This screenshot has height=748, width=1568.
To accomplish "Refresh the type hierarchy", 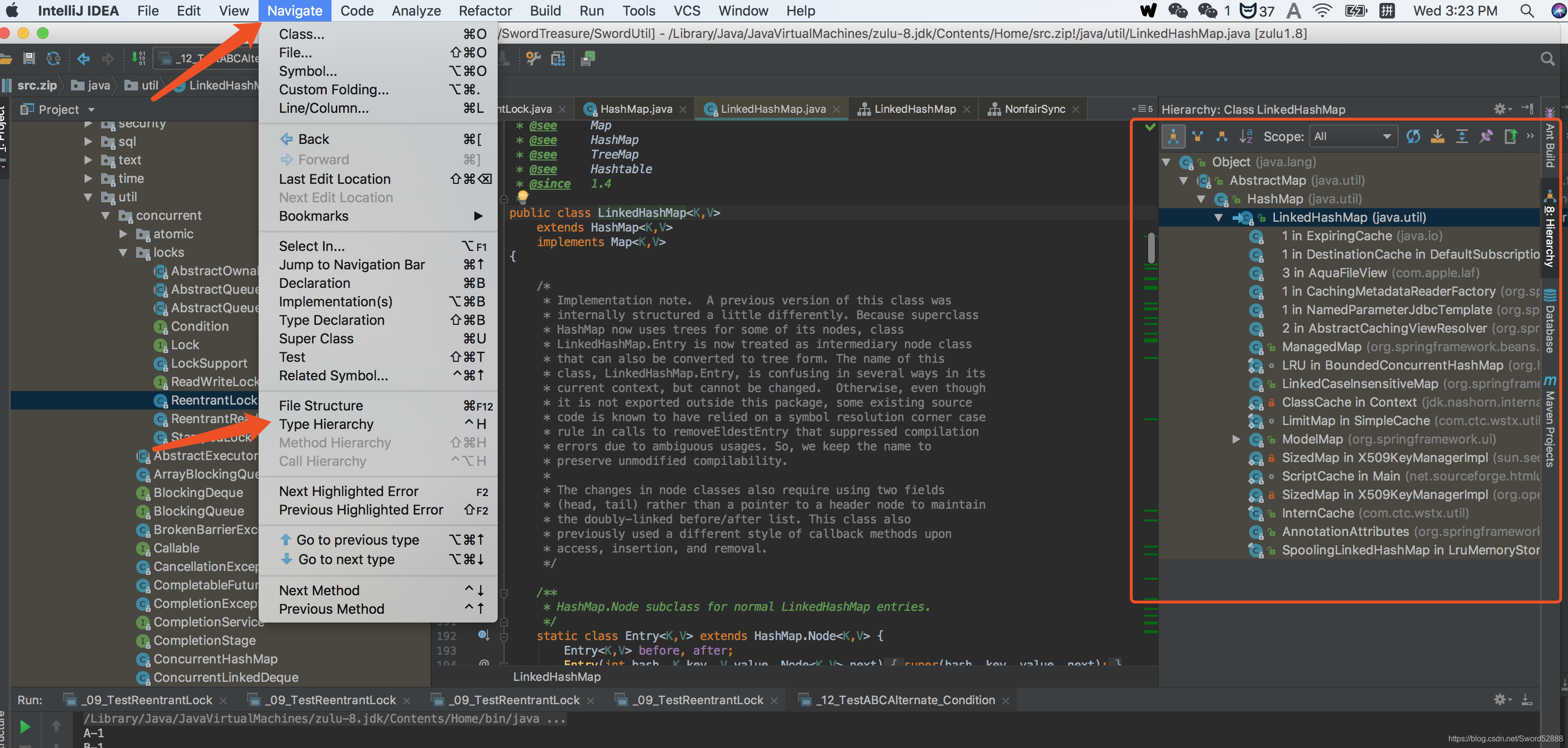I will click(x=1413, y=137).
